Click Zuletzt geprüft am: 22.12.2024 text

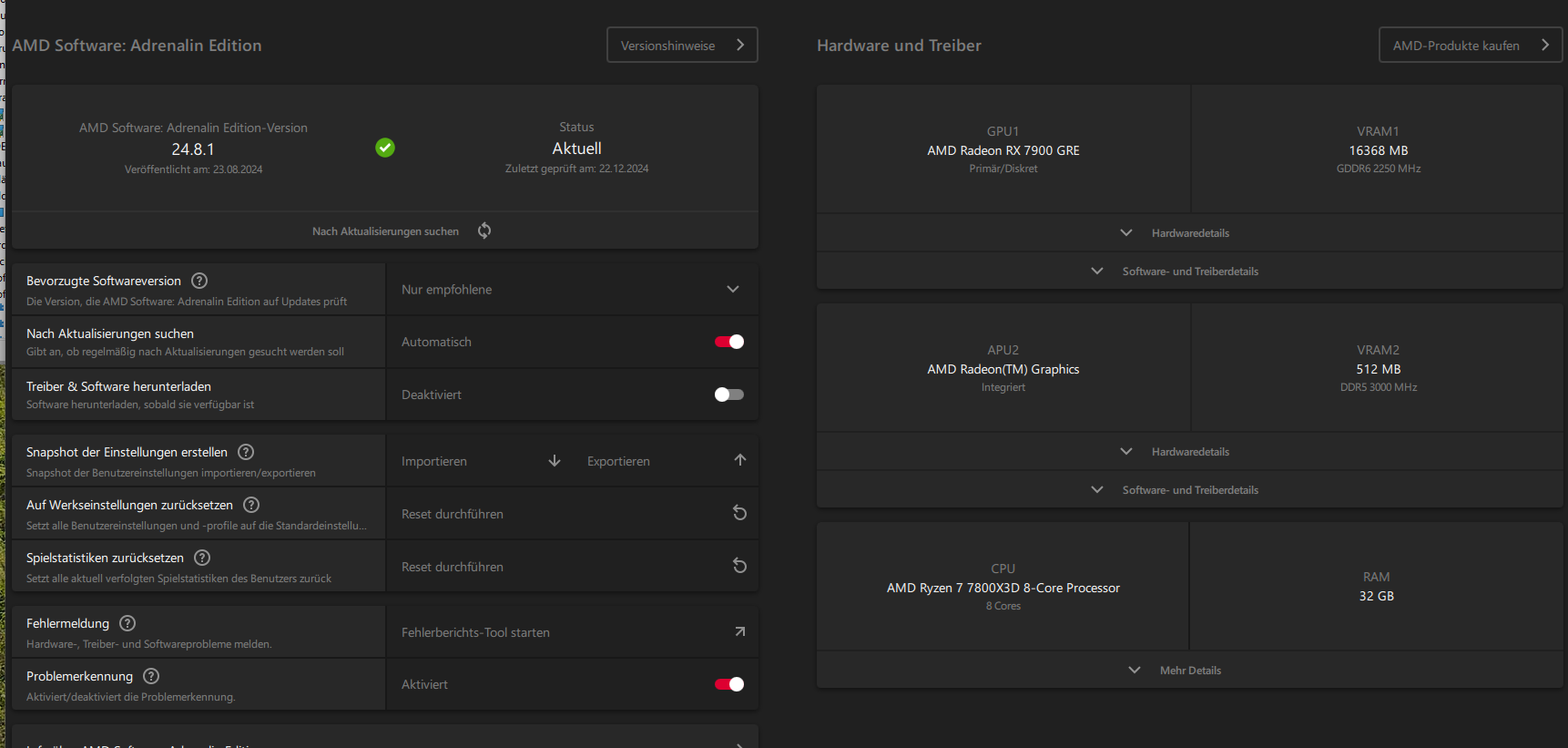576,169
